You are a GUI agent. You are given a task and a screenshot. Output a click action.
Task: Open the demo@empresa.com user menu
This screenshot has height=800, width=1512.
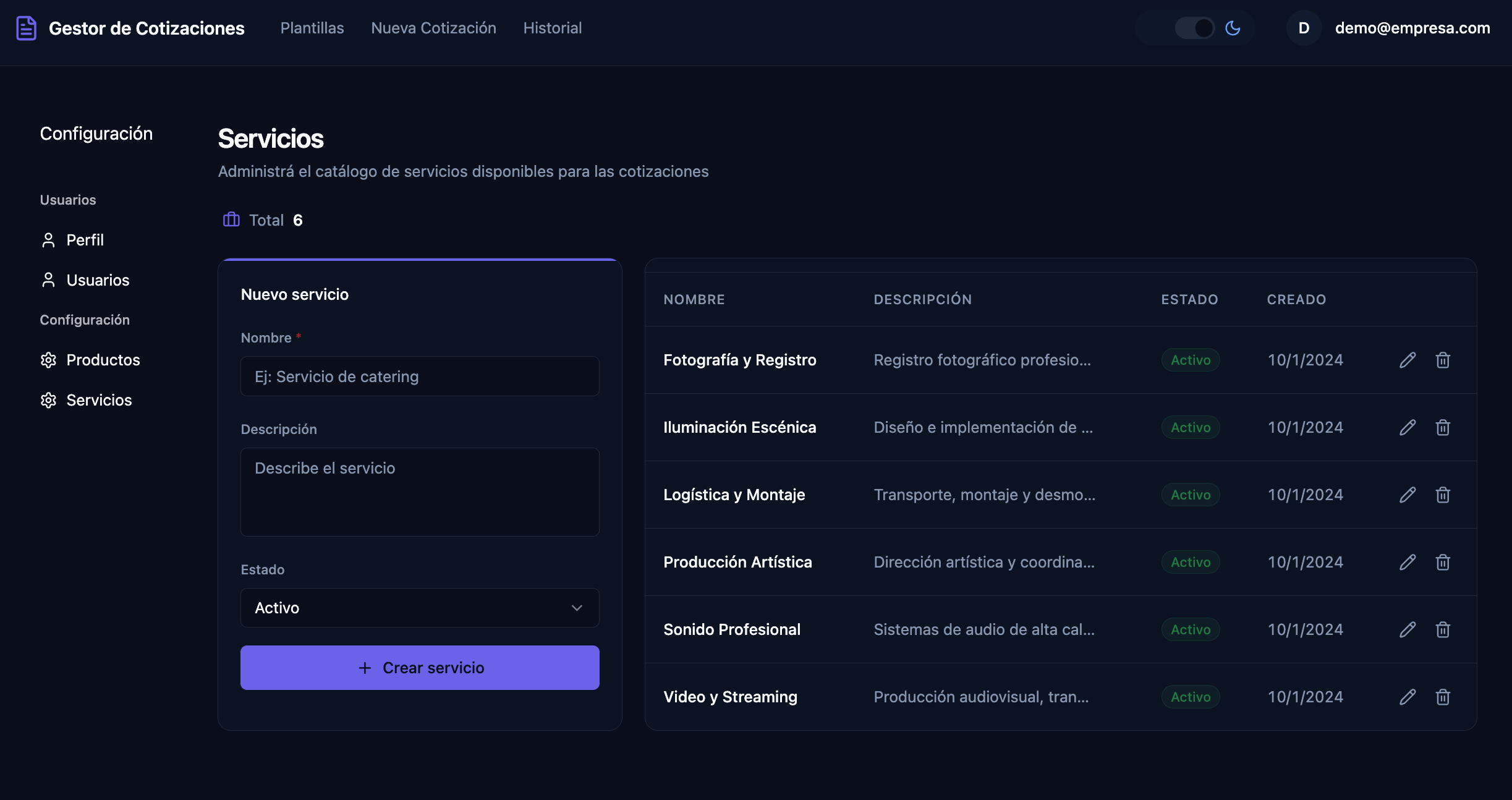[1412, 28]
